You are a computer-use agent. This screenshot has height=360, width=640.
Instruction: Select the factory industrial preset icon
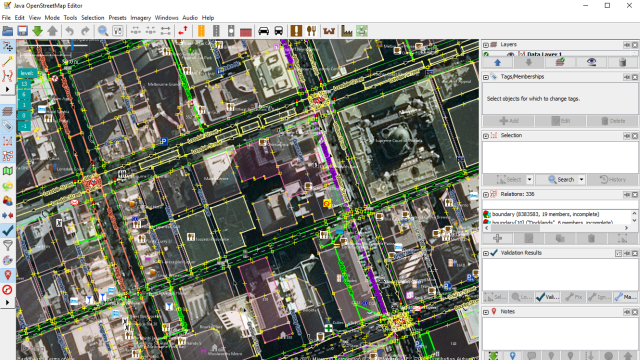pyautogui.click(x=347, y=31)
